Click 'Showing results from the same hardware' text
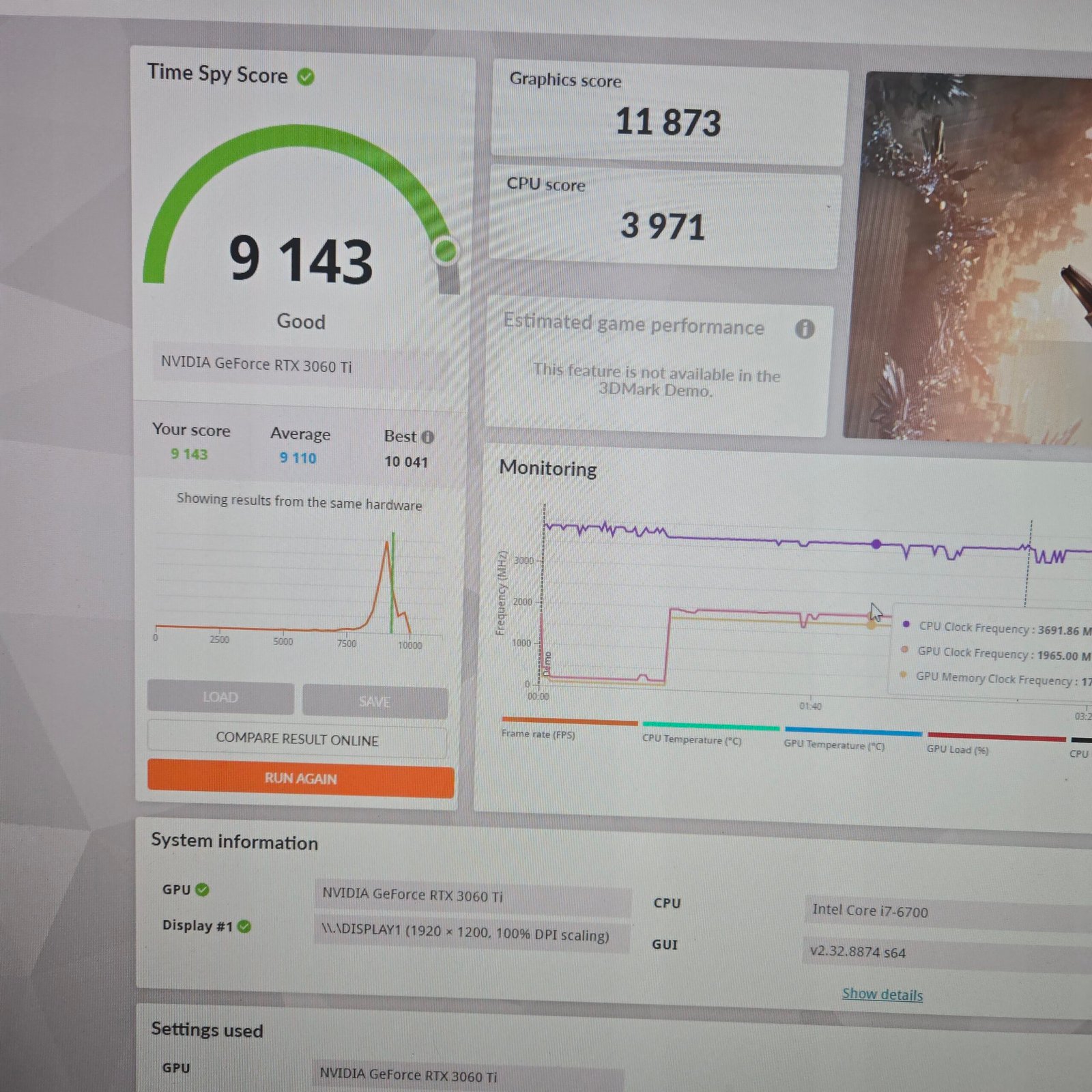 click(x=300, y=502)
